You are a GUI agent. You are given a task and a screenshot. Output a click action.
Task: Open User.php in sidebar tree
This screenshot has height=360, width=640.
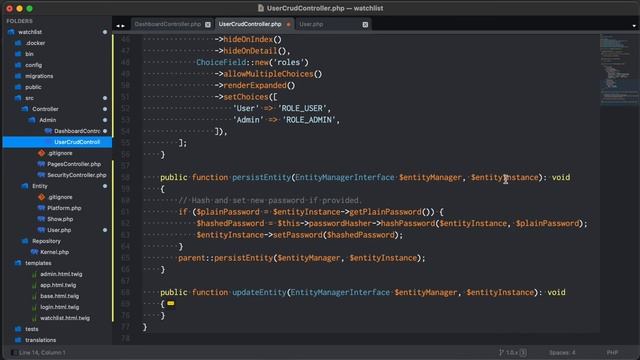tap(59, 230)
